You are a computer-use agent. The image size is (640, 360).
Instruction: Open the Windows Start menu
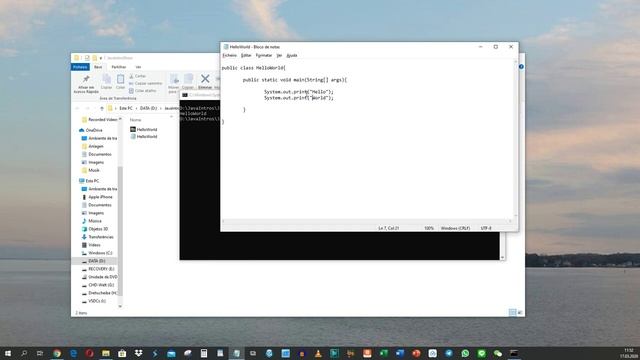tap(8, 353)
